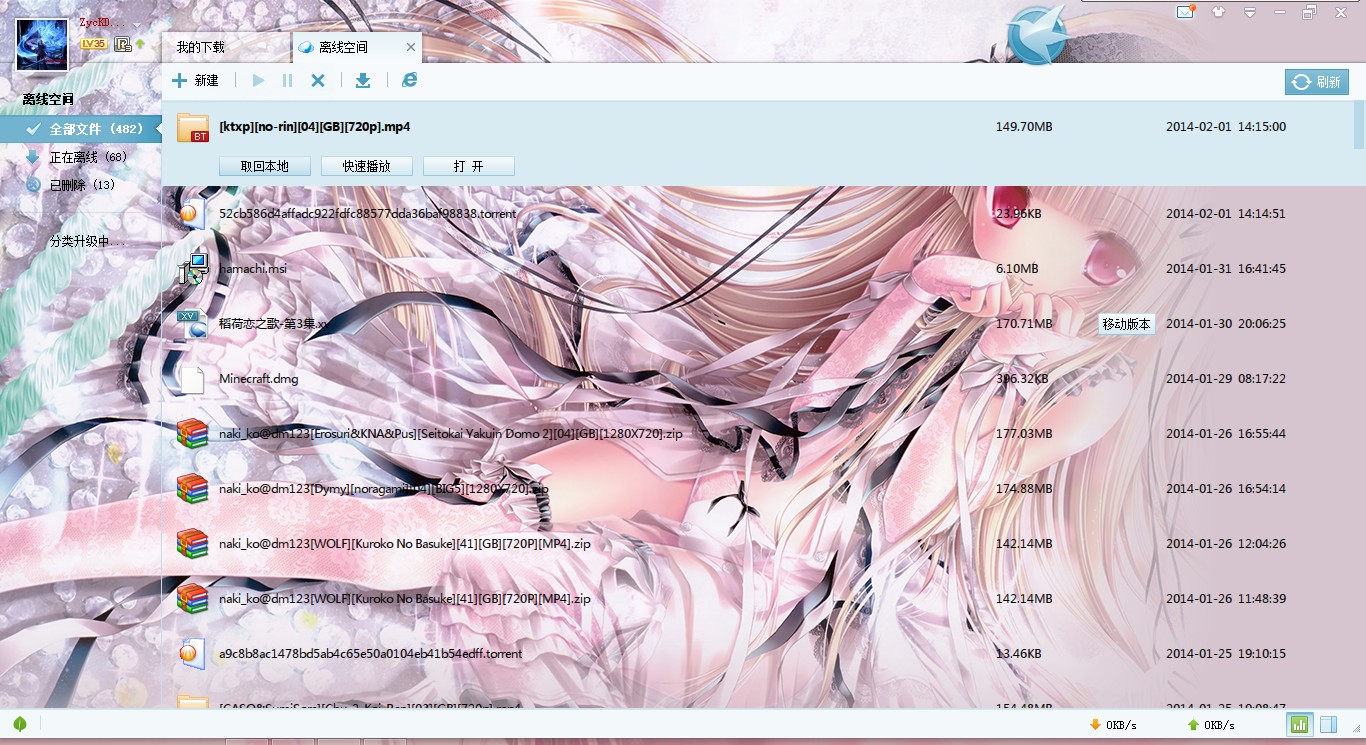Click the date 2014-01-29 08:17:22
Screen dimensions: 1366x745
pos(1226,379)
